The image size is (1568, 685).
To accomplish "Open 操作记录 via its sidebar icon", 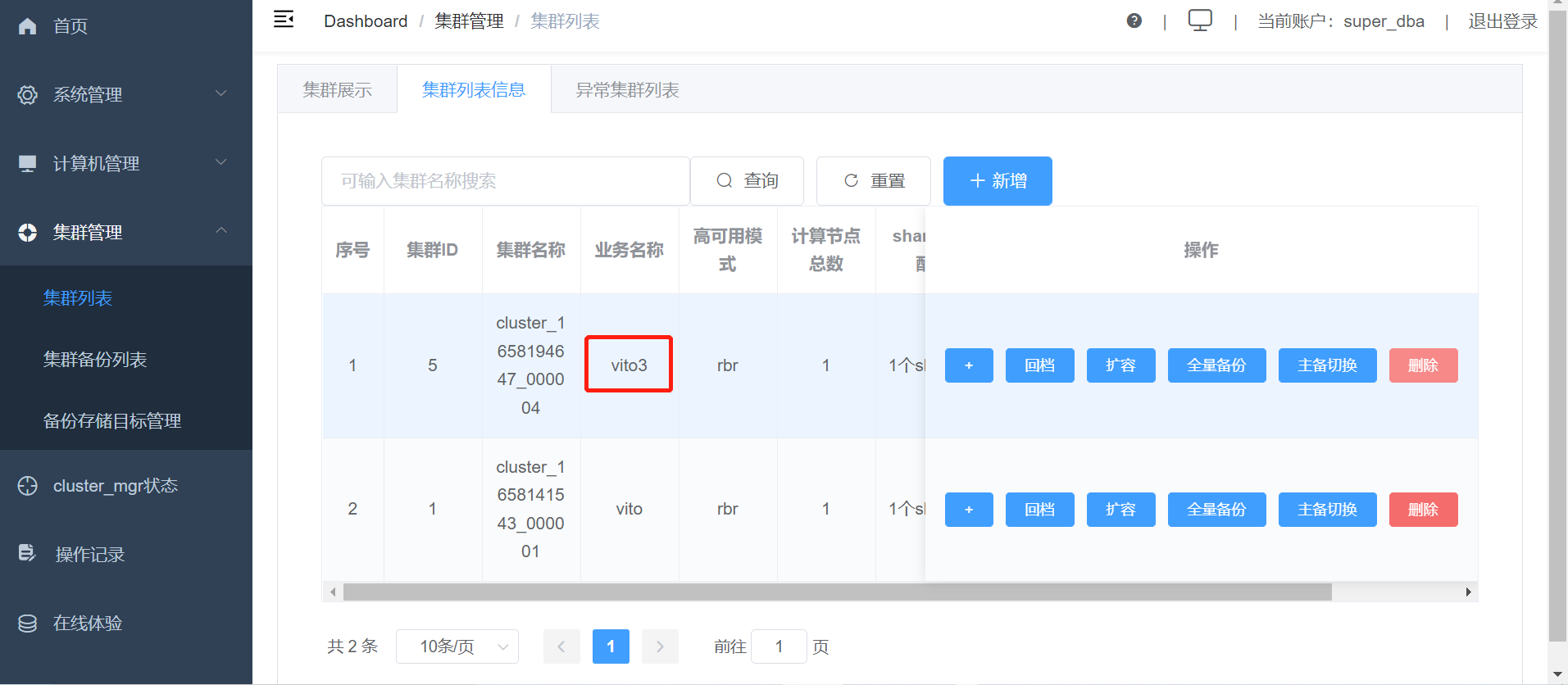I will click(x=28, y=554).
